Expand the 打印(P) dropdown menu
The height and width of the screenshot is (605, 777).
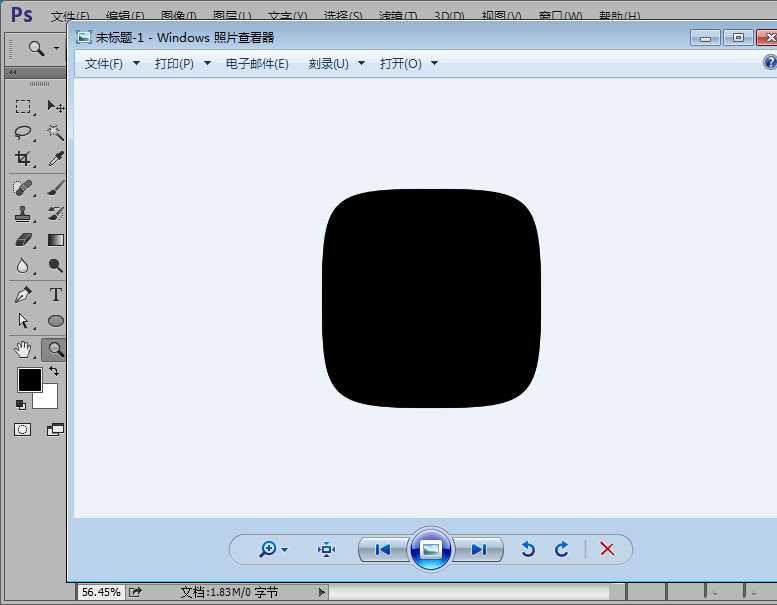pyautogui.click(x=174, y=64)
